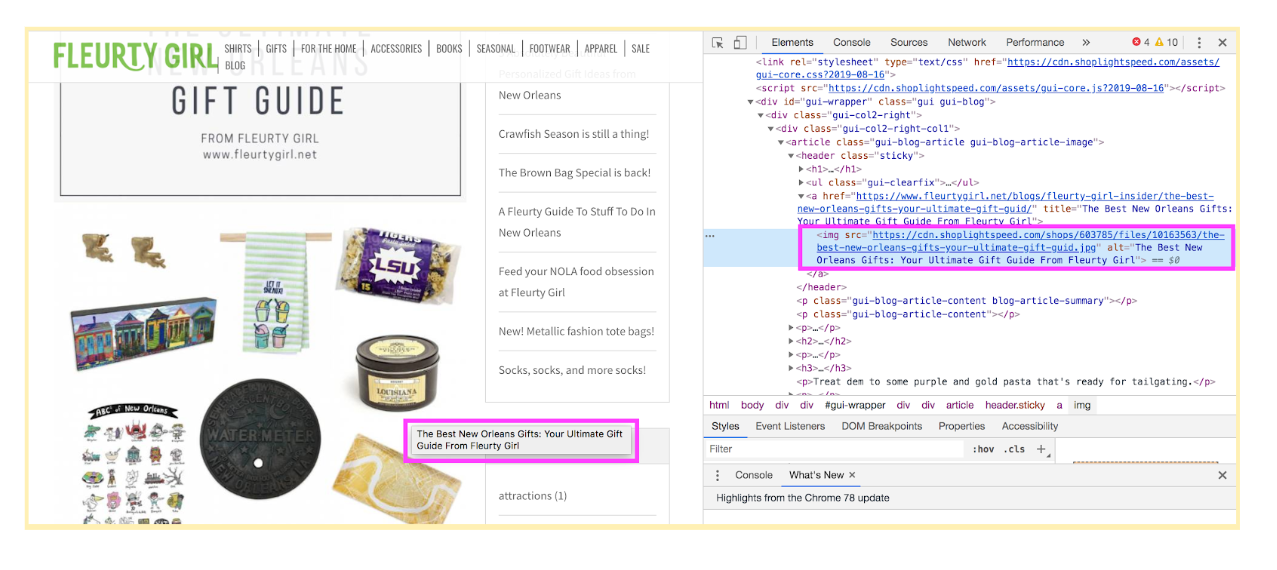This screenshot has width=1277, height=570.
Task: Expand the h1 element node
Action: (x=801, y=169)
